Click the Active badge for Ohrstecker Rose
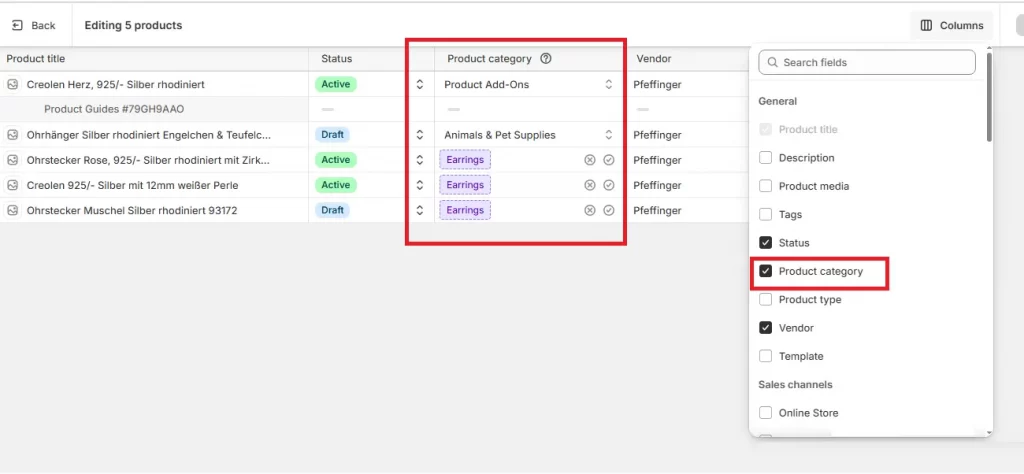The width and height of the screenshot is (1024, 474). (336, 160)
